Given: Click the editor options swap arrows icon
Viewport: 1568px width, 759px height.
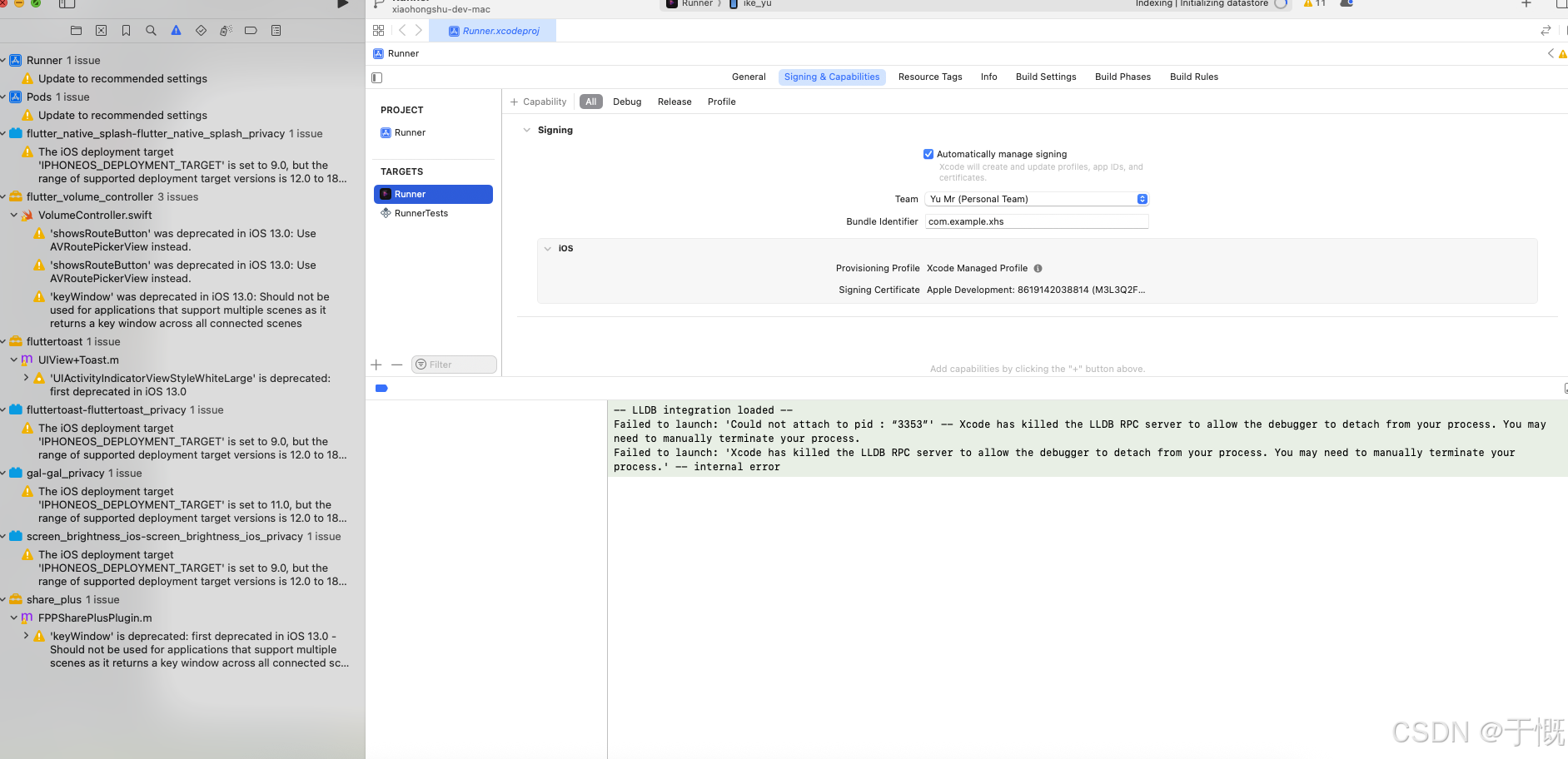Looking at the screenshot, I should pos(1546,31).
